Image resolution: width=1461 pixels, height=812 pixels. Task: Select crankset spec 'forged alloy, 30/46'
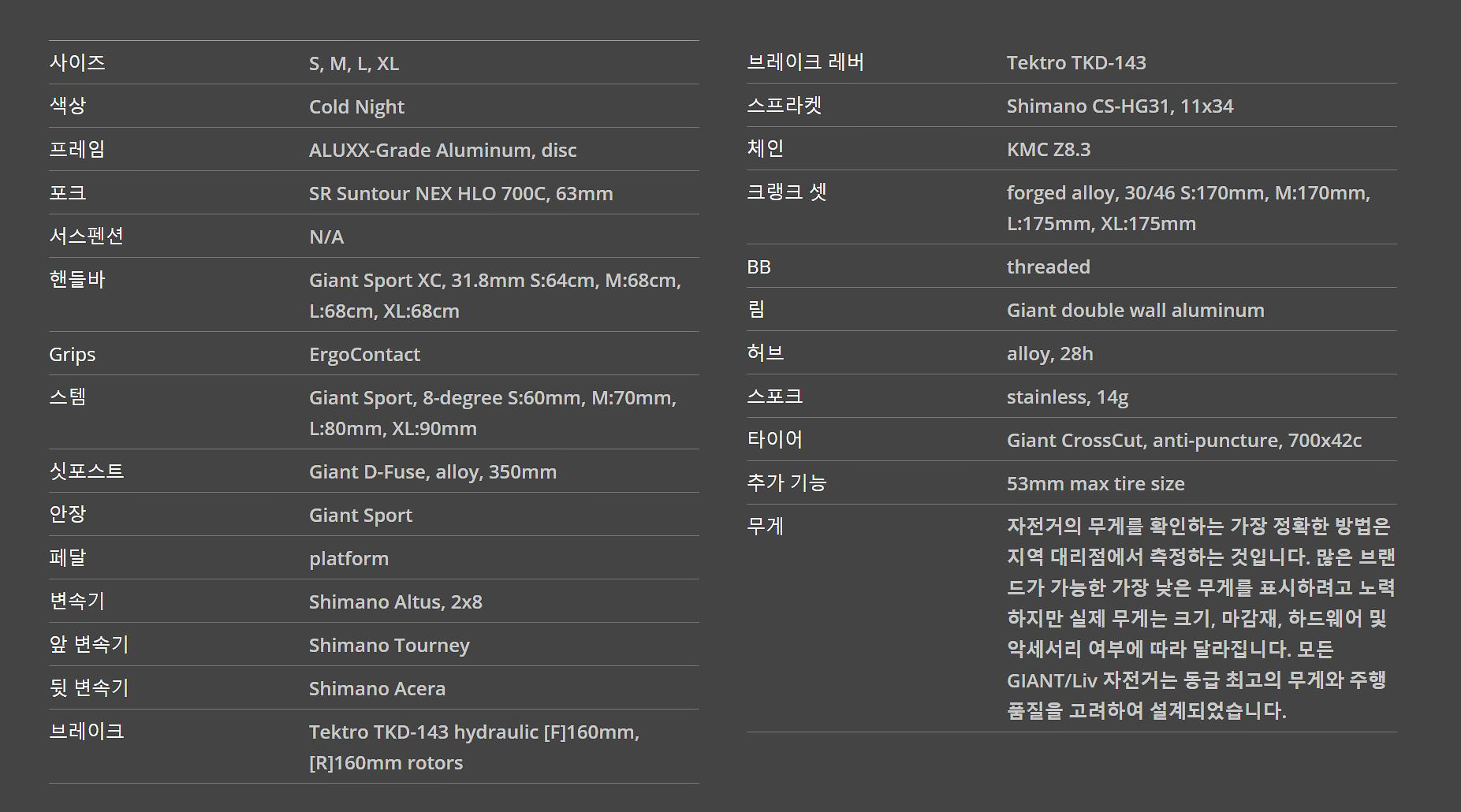[x=1090, y=193]
